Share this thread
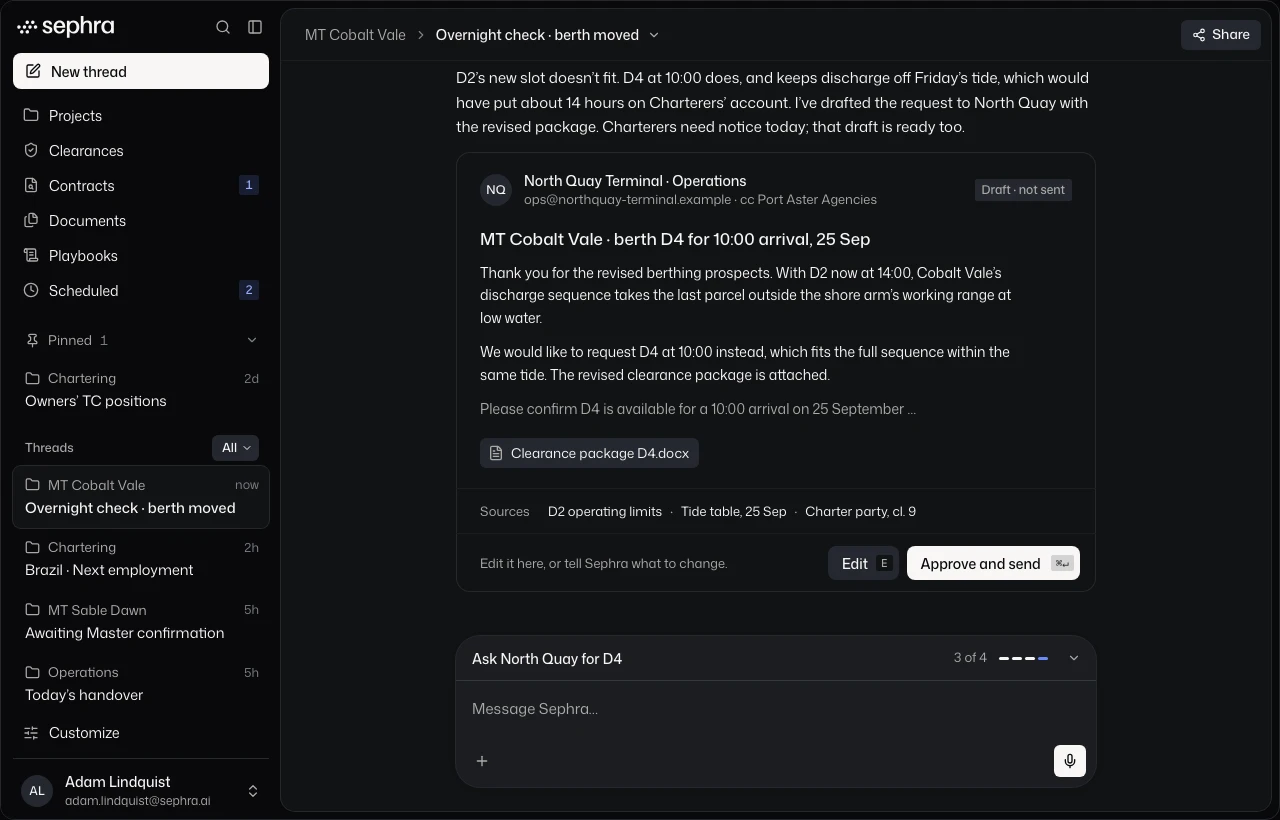 pyautogui.click(x=1220, y=35)
